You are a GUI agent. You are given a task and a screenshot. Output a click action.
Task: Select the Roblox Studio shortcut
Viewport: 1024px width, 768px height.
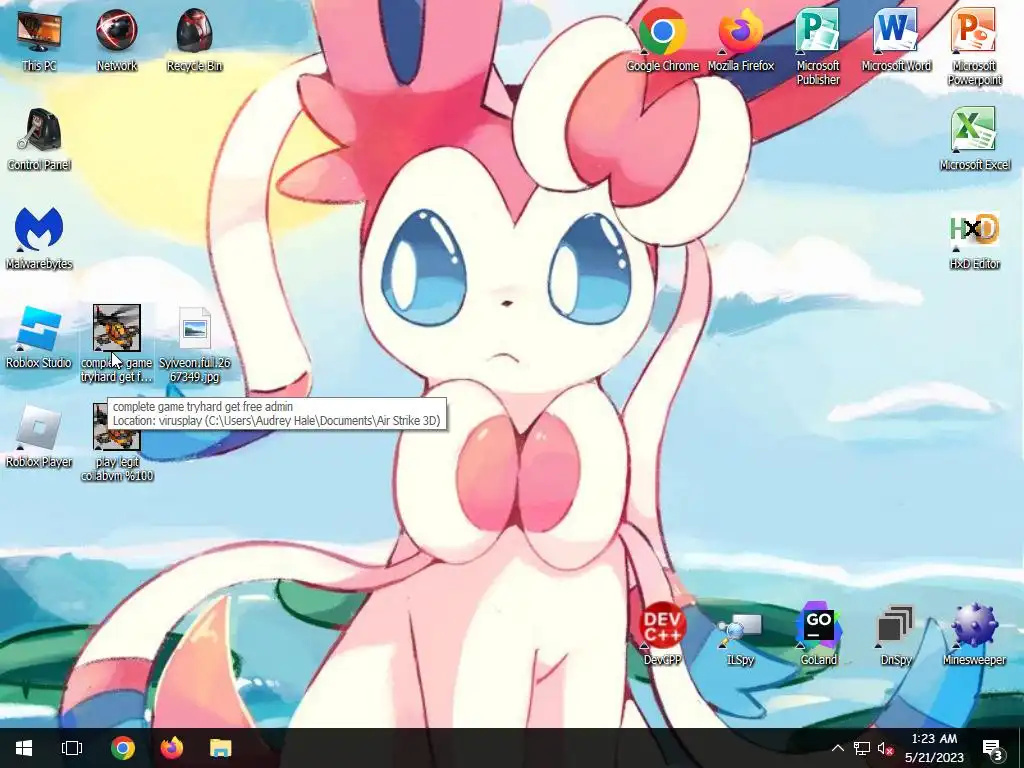[x=39, y=337]
